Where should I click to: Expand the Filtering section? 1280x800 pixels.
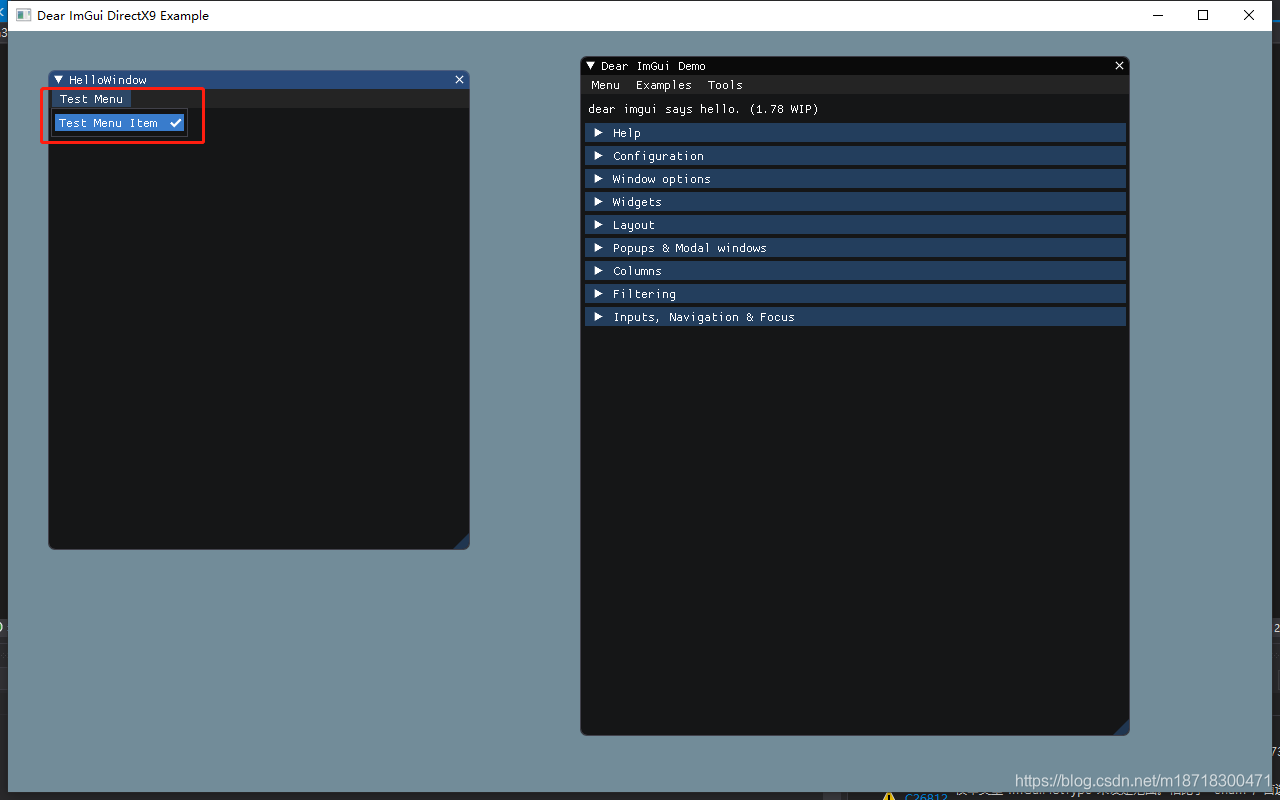click(855, 294)
